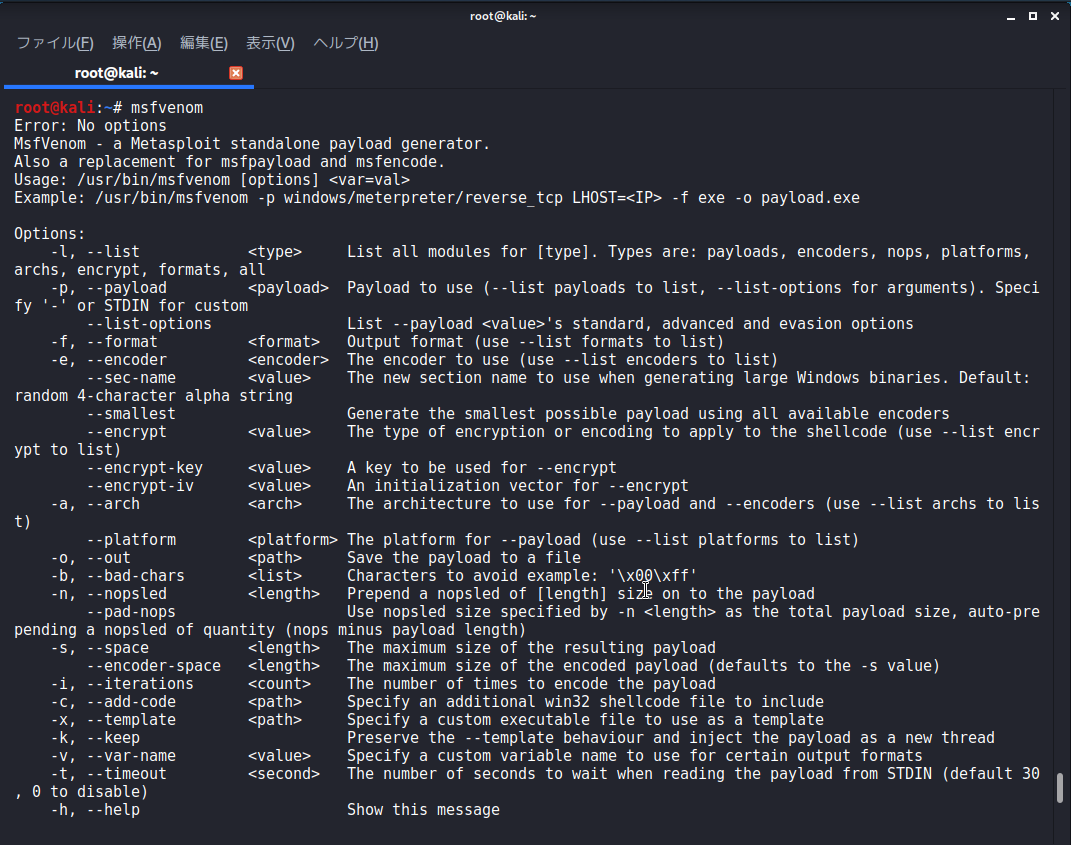Click the '-h, --help' option text
The image size is (1071, 845).
point(95,810)
